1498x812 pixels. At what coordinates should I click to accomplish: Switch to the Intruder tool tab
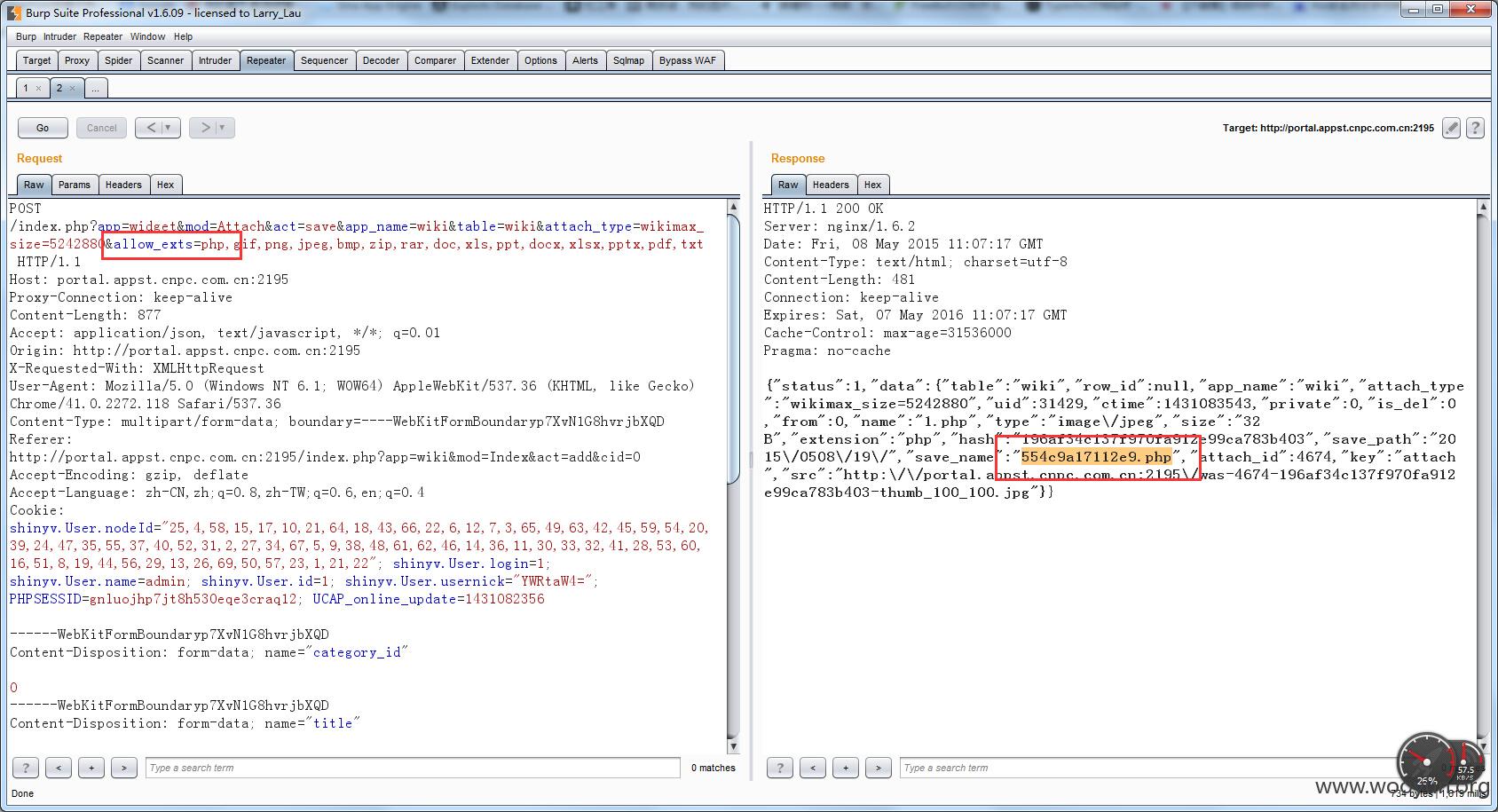pos(215,60)
